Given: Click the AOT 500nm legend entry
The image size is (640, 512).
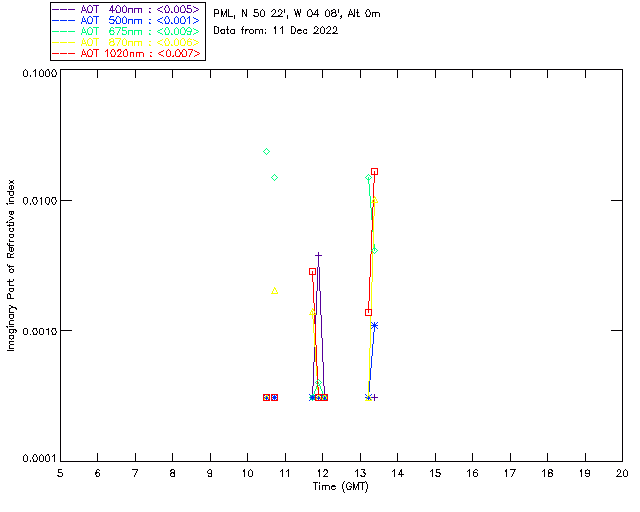Looking at the screenshot, I should (x=127, y=20).
